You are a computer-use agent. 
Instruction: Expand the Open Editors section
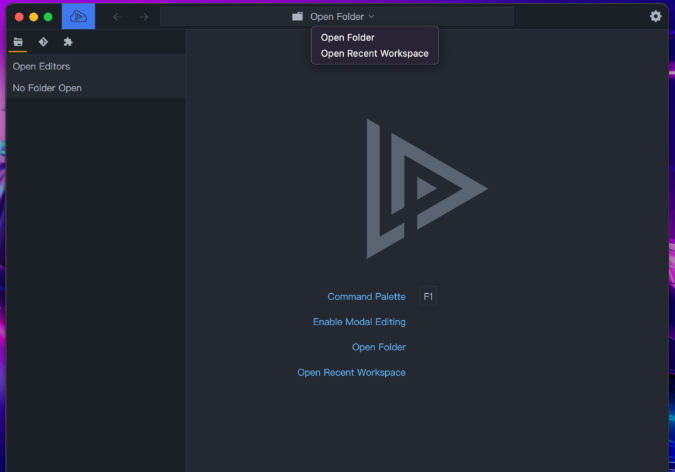coord(96,66)
